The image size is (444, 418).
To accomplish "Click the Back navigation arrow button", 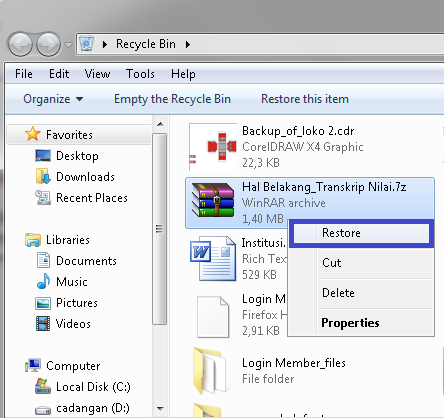I will [x=20, y=44].
